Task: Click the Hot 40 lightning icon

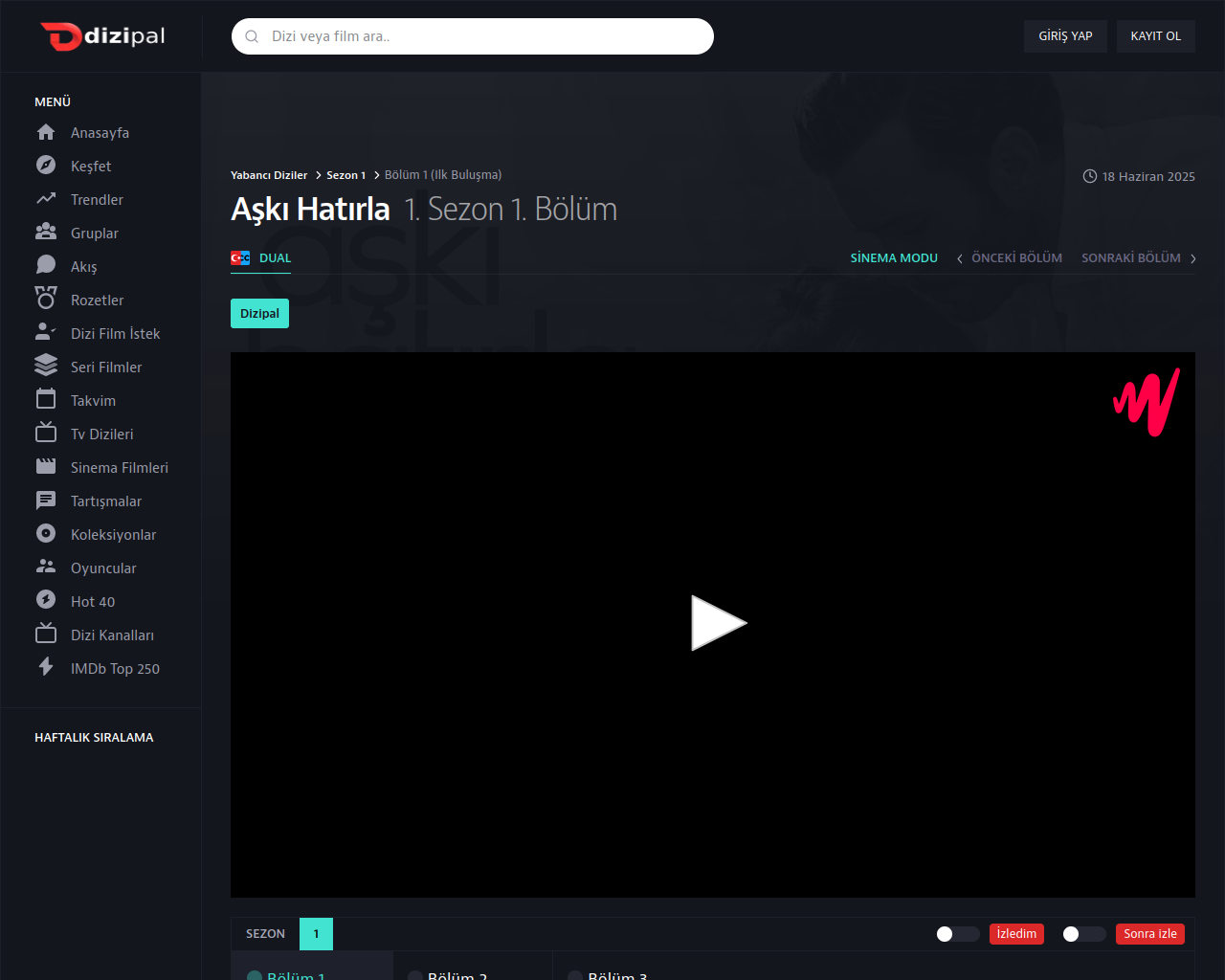Action: coord(46,601)
